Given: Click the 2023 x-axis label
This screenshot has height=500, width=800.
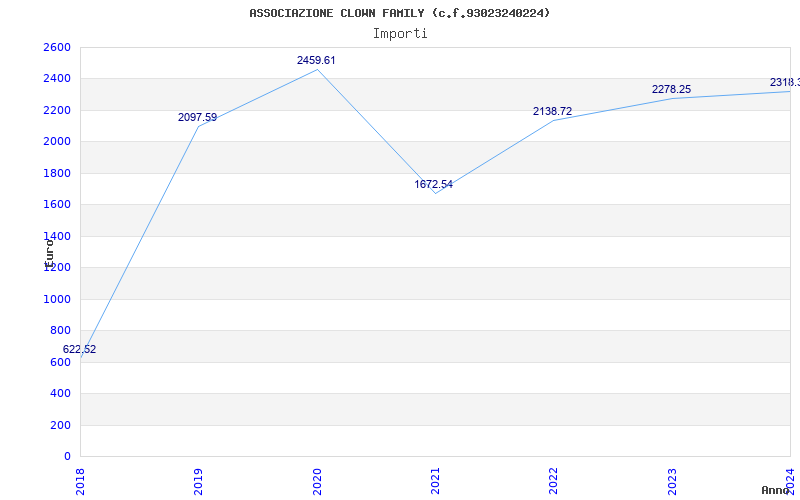Looking at the screenshot, I should pyautogui.click(x=672, y=481).
